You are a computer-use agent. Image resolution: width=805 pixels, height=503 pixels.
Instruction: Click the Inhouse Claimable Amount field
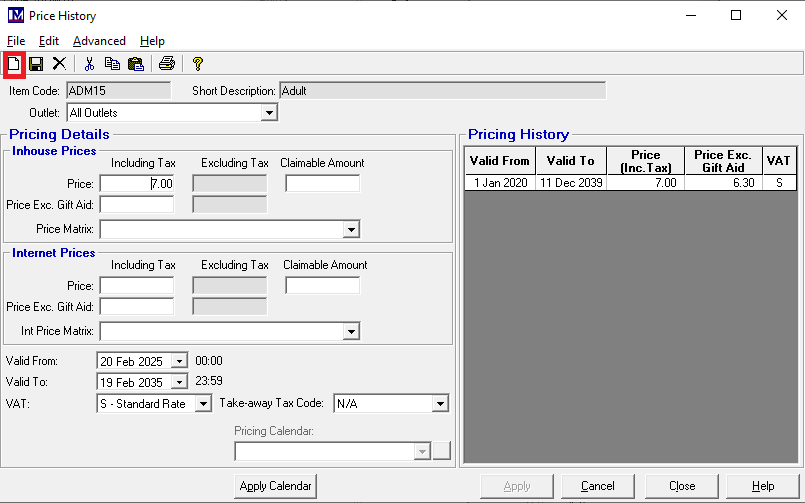point(322,184)
